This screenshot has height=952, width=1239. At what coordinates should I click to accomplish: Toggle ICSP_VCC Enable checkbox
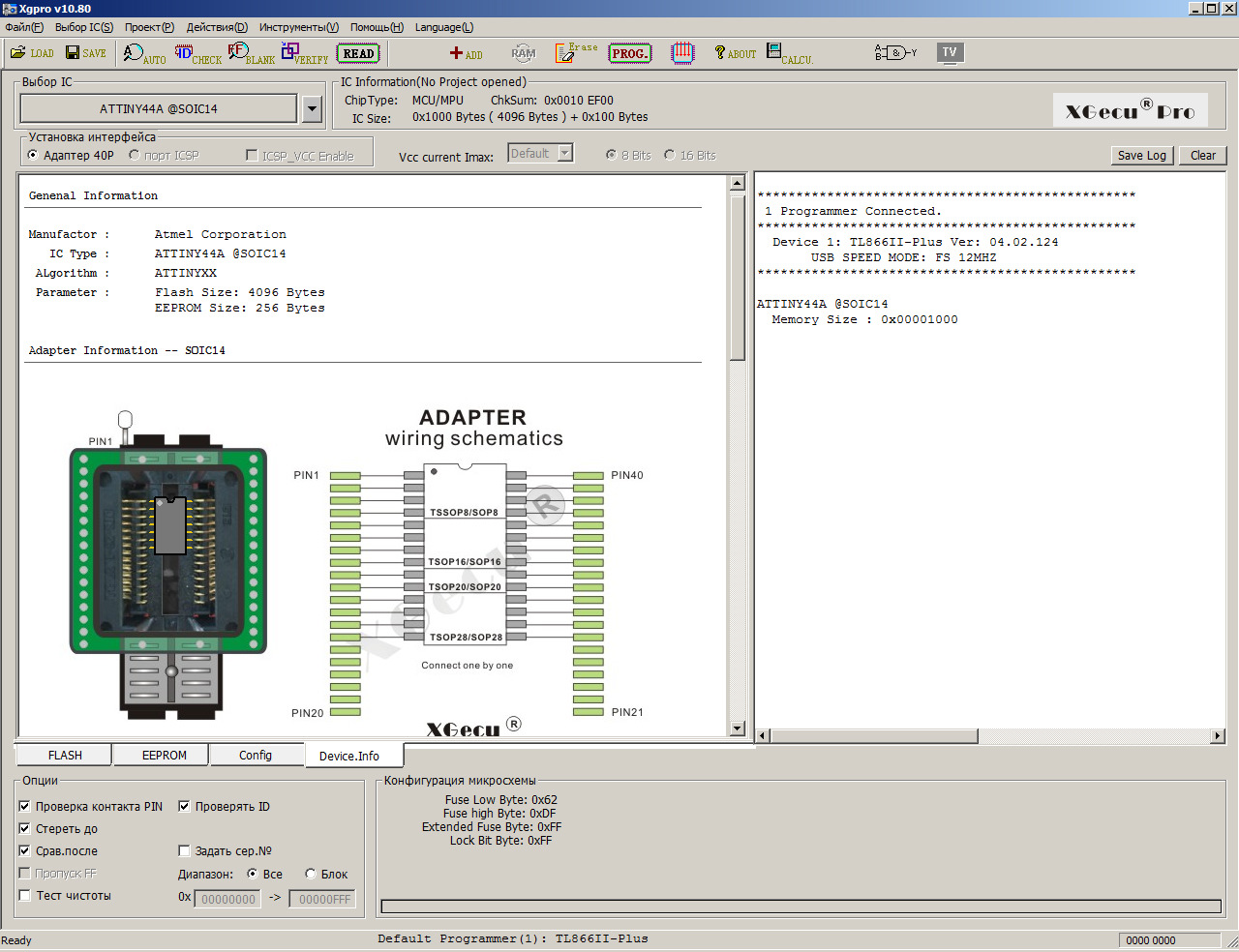point(252,155)
